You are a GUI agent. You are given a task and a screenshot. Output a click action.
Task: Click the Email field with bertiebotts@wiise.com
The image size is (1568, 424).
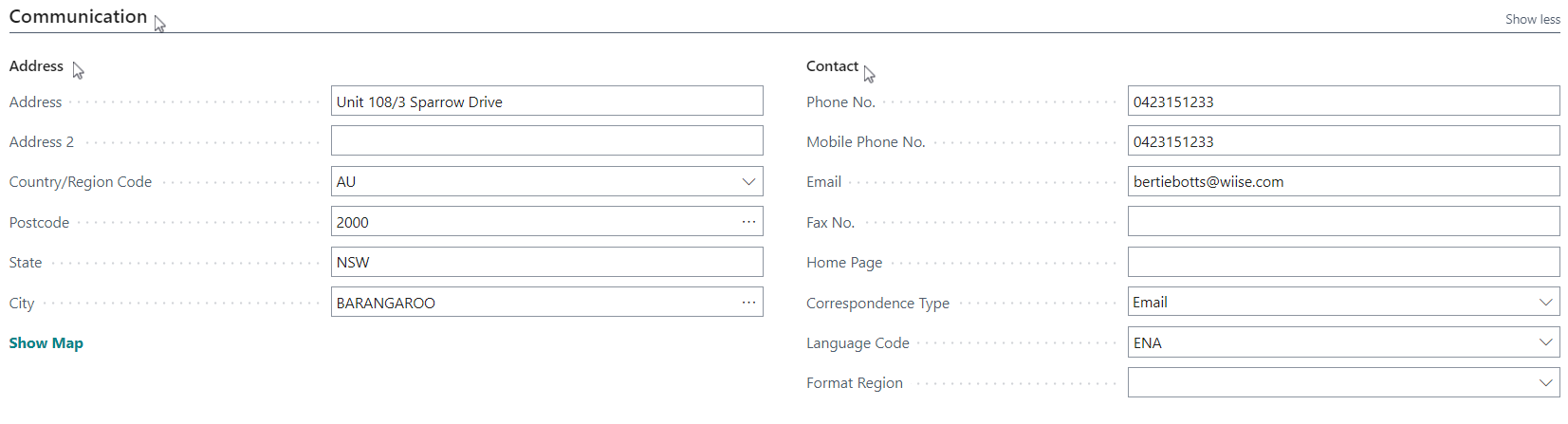[x=1343, y=181]
